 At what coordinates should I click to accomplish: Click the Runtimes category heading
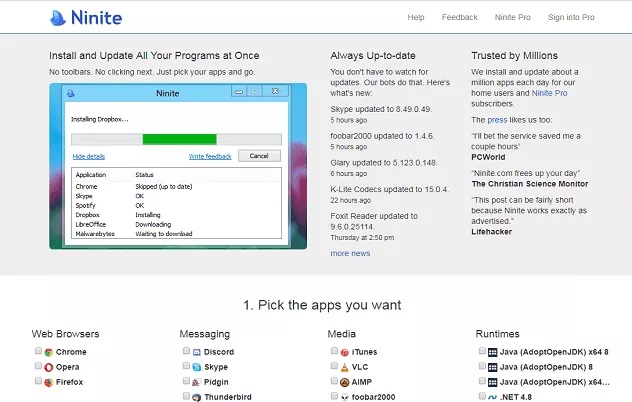[x=497, y=334]
